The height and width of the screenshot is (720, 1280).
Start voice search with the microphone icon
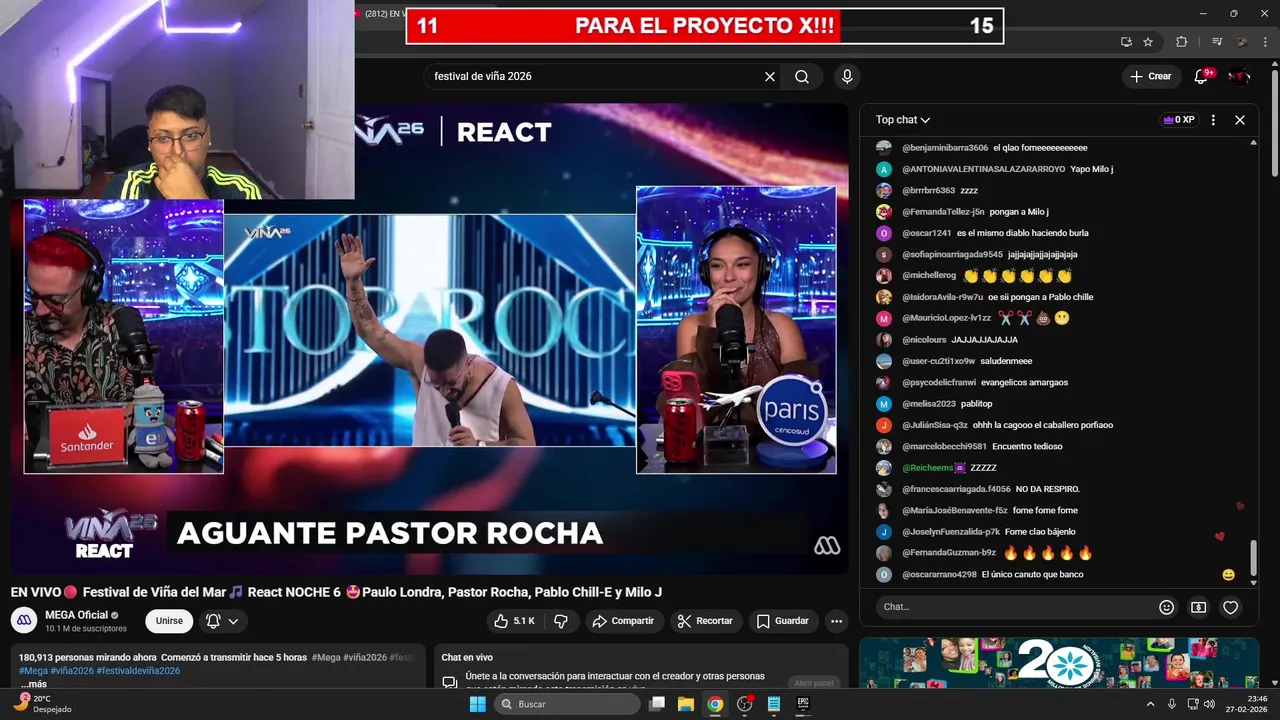pyautogui.click(x=847, y=77)
